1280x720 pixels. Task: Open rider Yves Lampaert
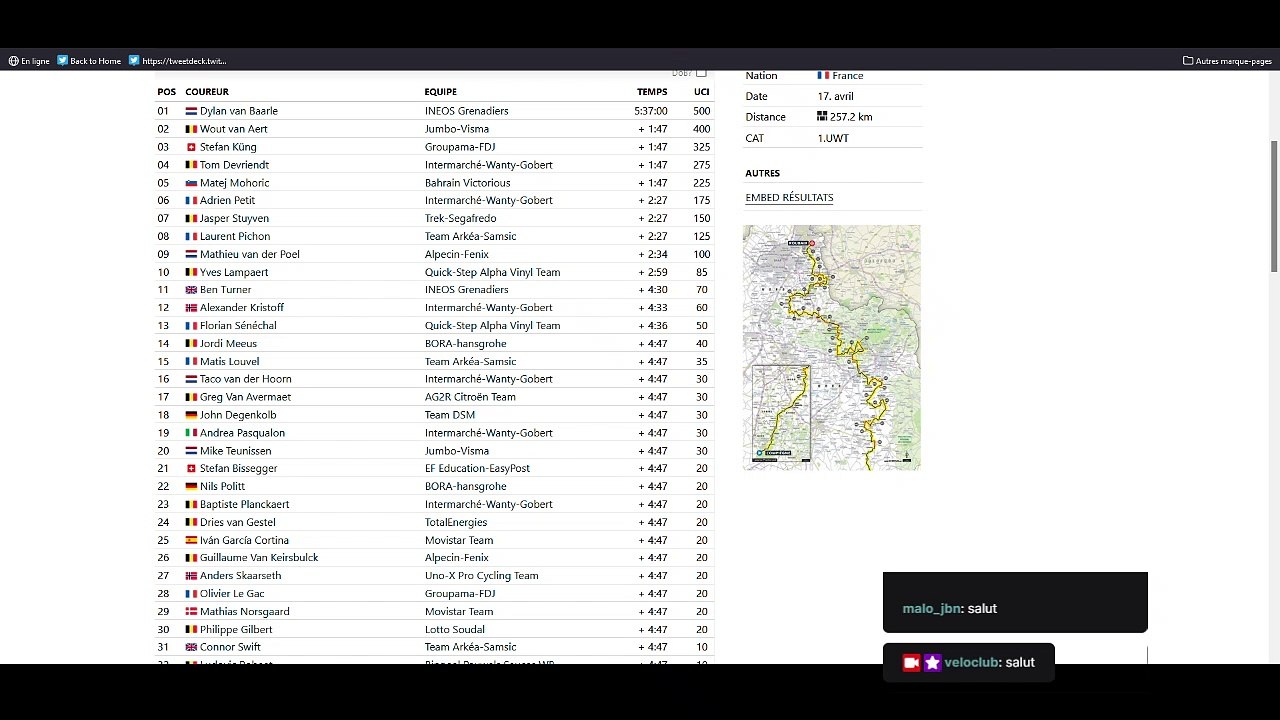234,272
